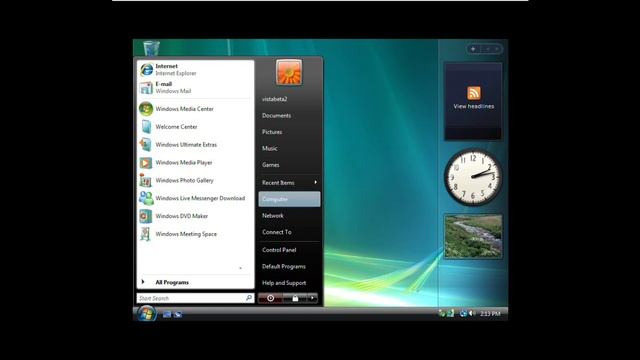Open Internet Explorer from the Start menu
640x360 pixels.
tap(195, 69)
